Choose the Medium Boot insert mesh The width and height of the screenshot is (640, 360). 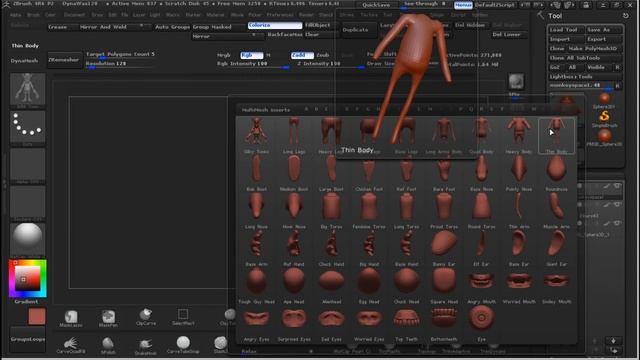point(294,173)
